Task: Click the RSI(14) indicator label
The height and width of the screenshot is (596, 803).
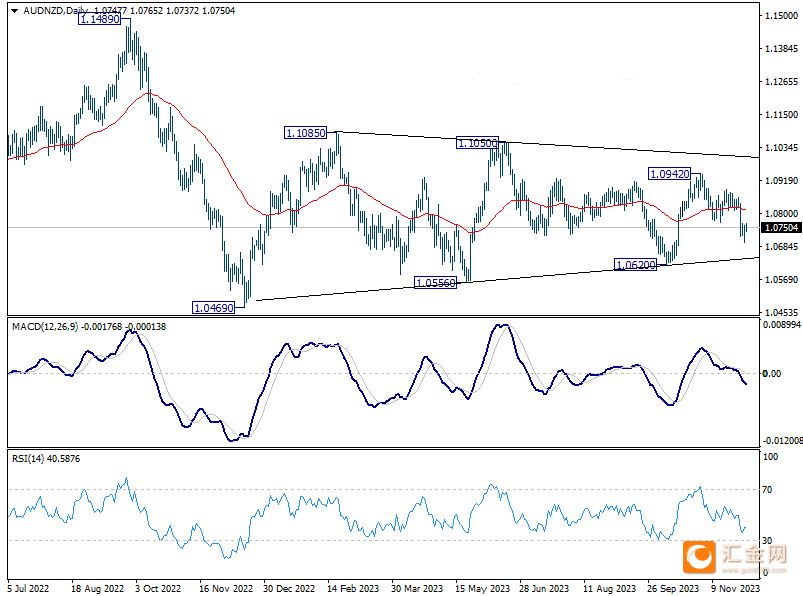Action: pyautogui.click(x=28, y=459)
